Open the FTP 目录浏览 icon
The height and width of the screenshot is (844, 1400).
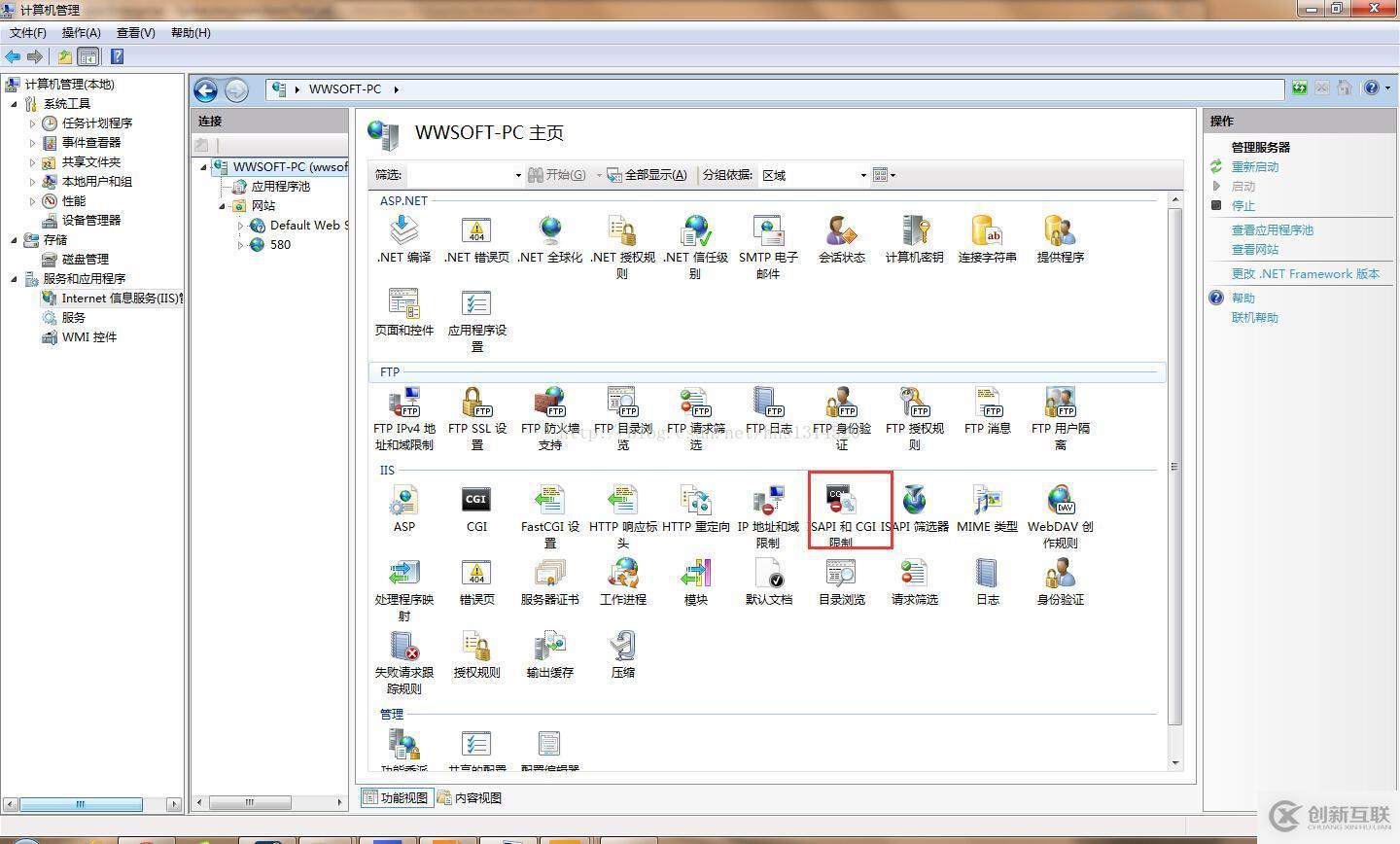pyautogui.click(x=622, y=418)
